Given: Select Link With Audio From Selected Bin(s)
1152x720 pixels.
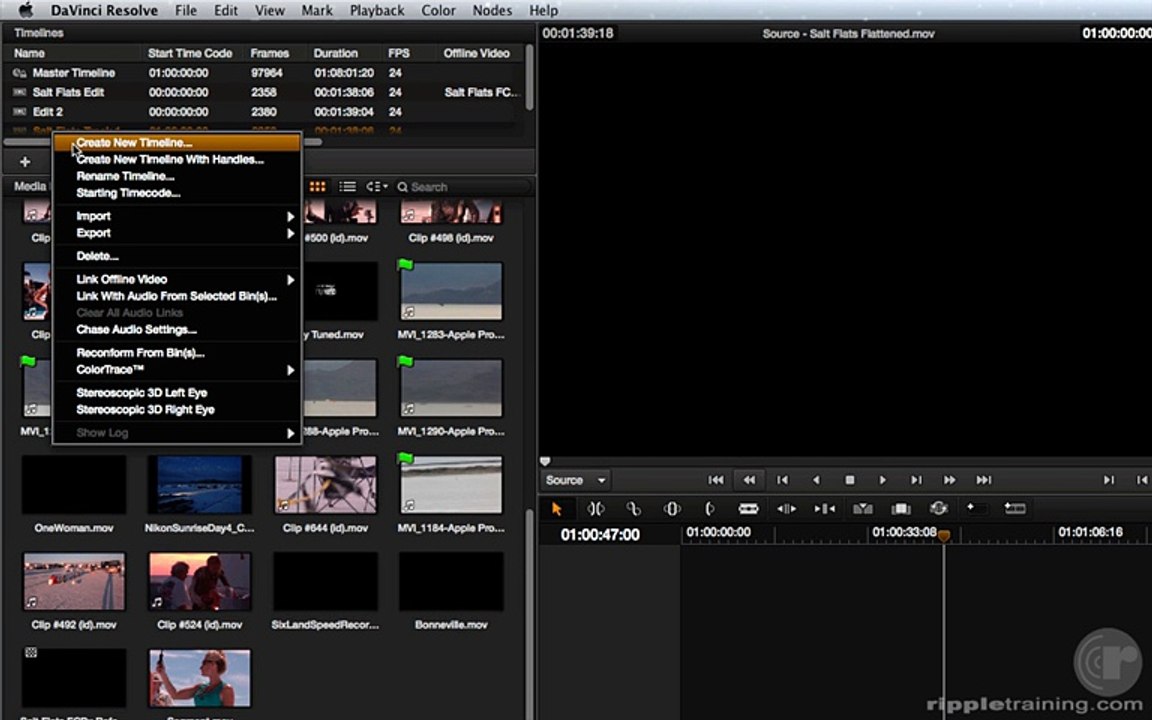Looking at the screenshot, I should tap(176, 296).
